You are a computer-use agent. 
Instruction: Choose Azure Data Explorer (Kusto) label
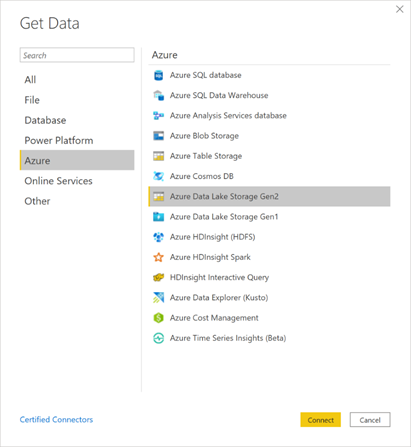click(219, 298)
